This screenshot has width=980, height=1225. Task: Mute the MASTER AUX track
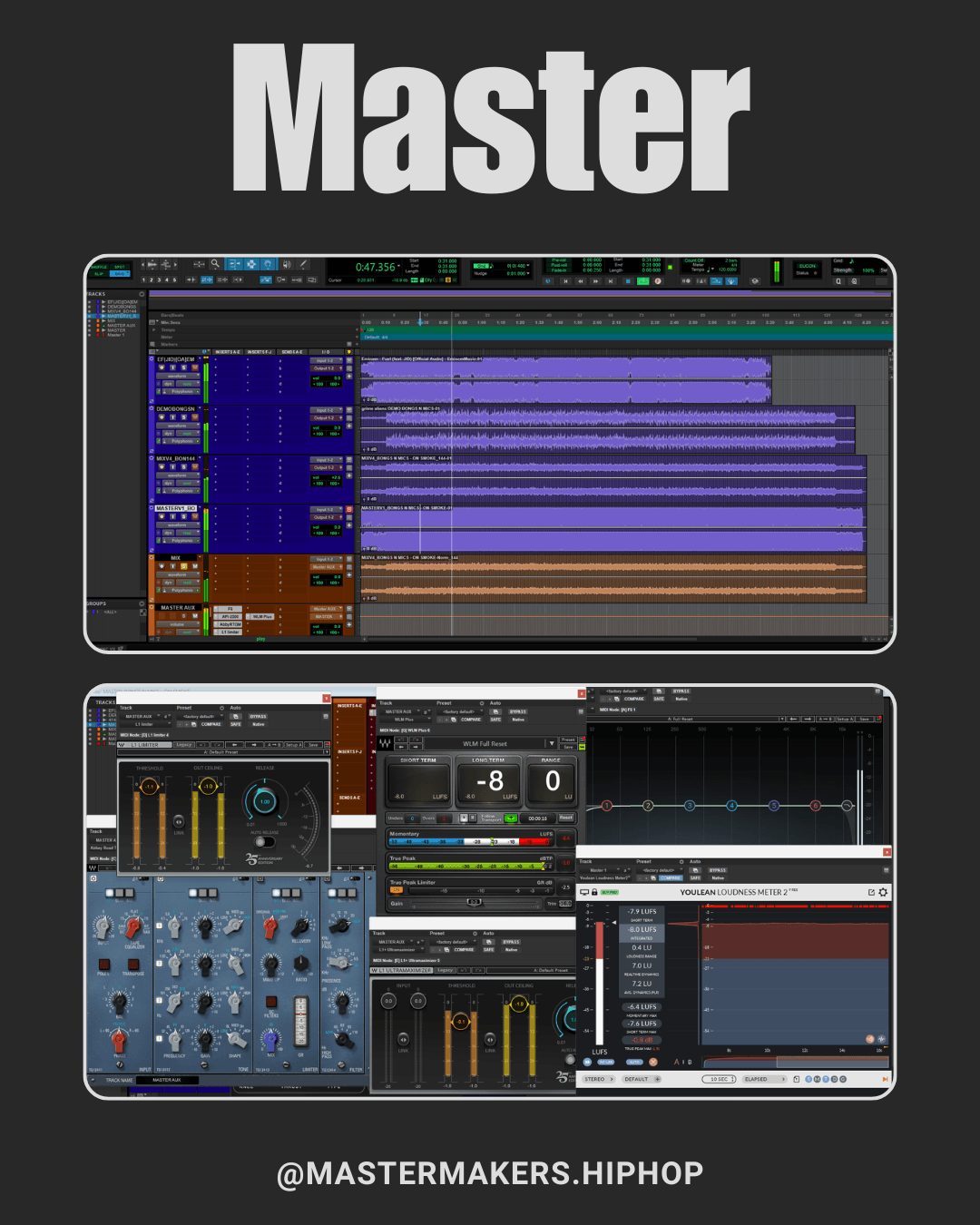pyautogui.click(x=194, y=616)
